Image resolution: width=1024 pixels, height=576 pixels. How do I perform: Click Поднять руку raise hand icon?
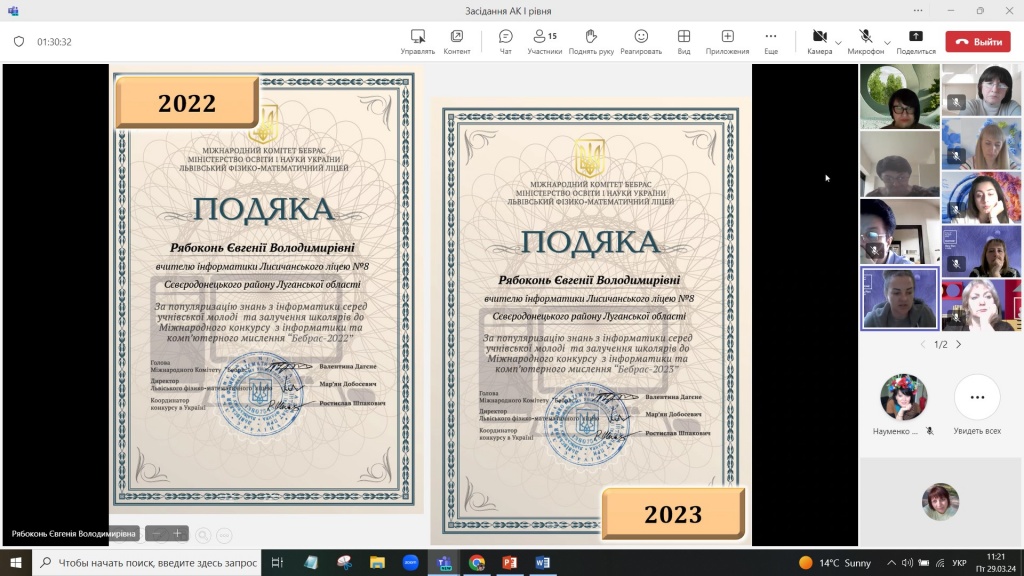pos(591,37)
